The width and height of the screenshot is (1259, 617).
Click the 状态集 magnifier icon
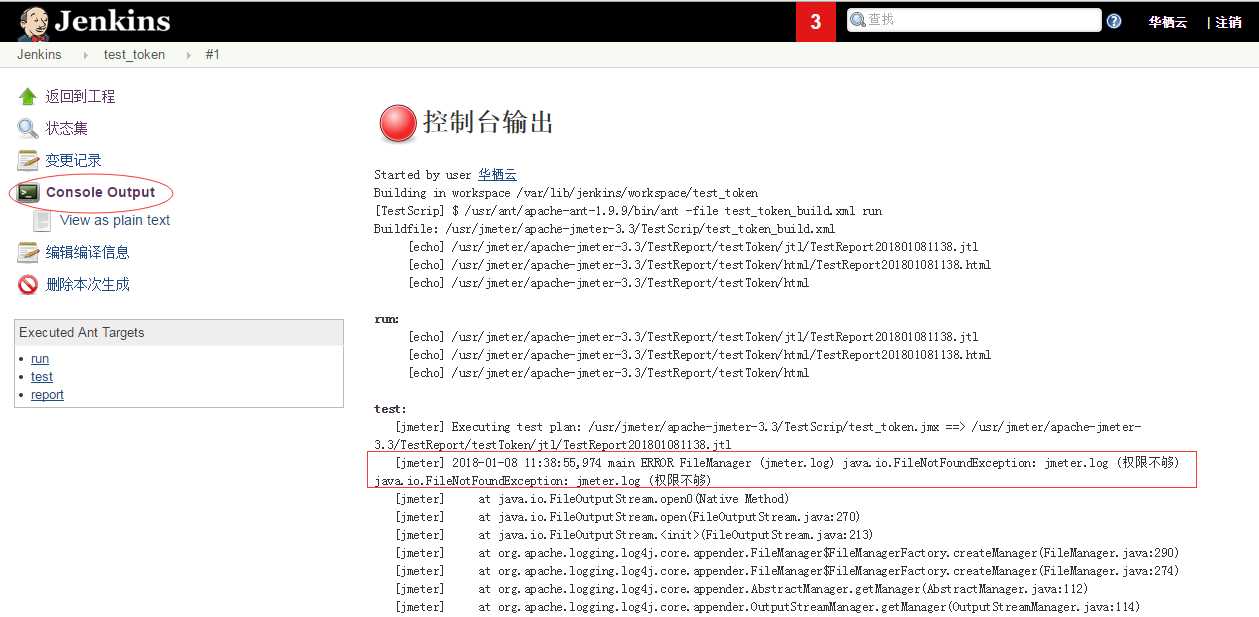click(28, 128)
